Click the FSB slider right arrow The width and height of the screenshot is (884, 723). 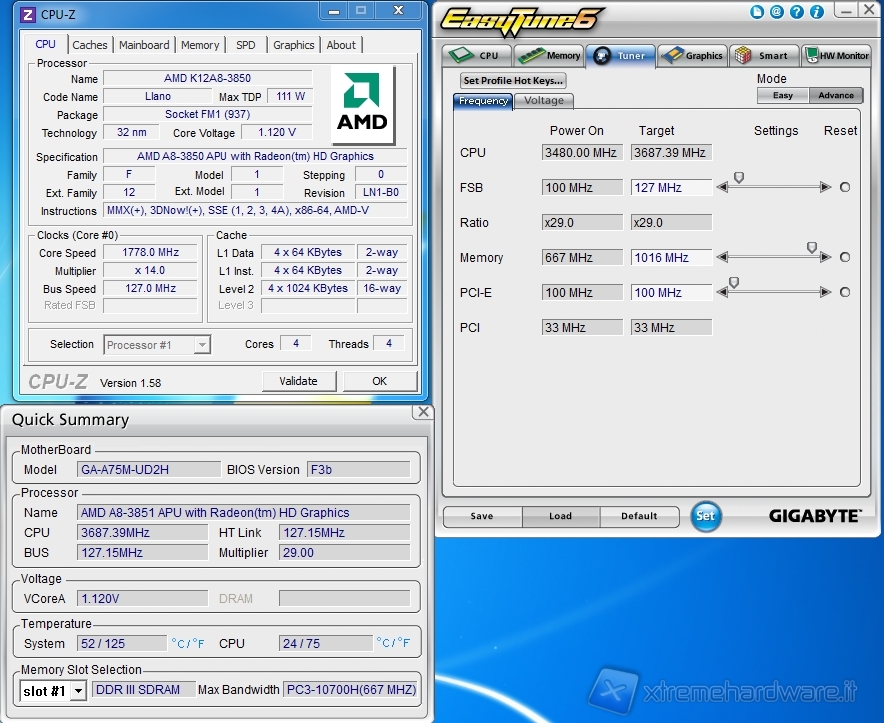825,187
